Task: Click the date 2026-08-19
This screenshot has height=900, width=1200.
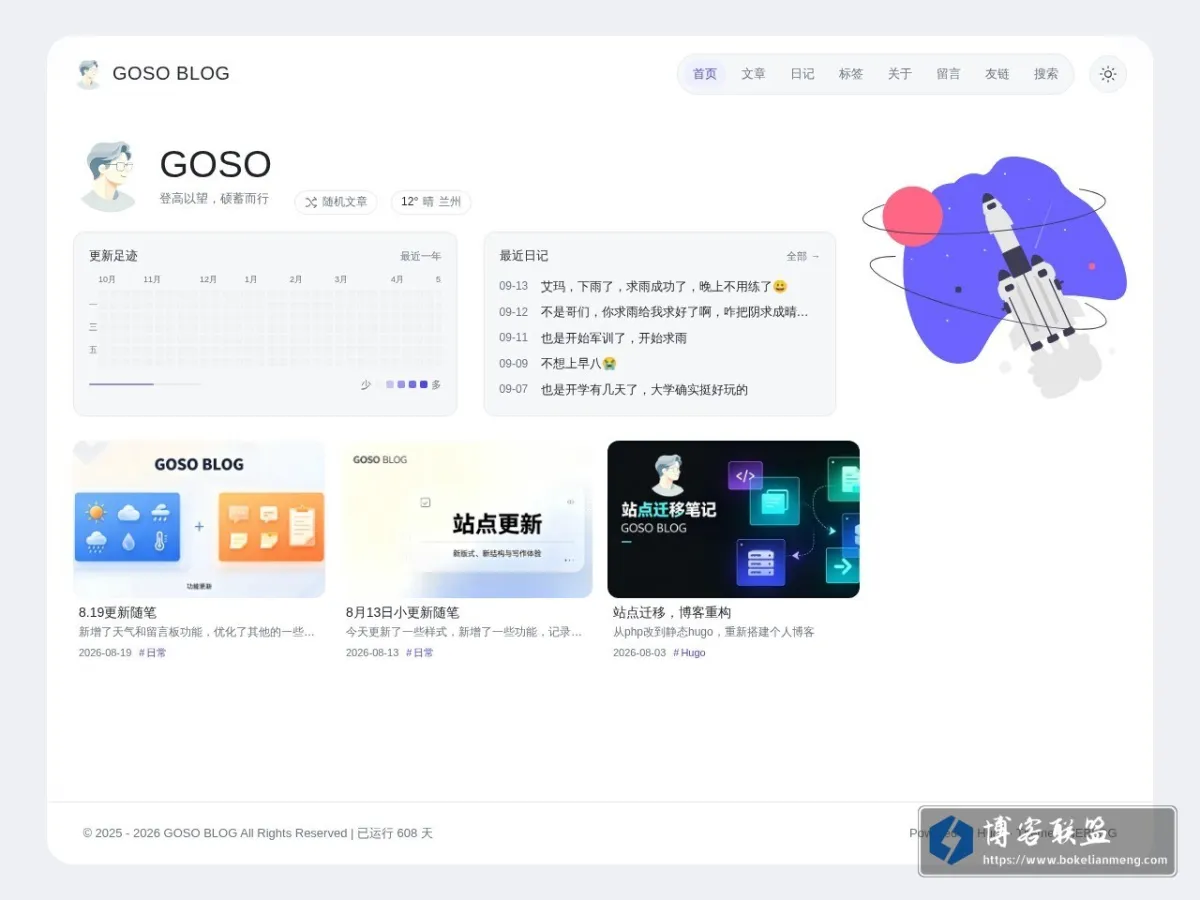Action: (x=105, y=653)
